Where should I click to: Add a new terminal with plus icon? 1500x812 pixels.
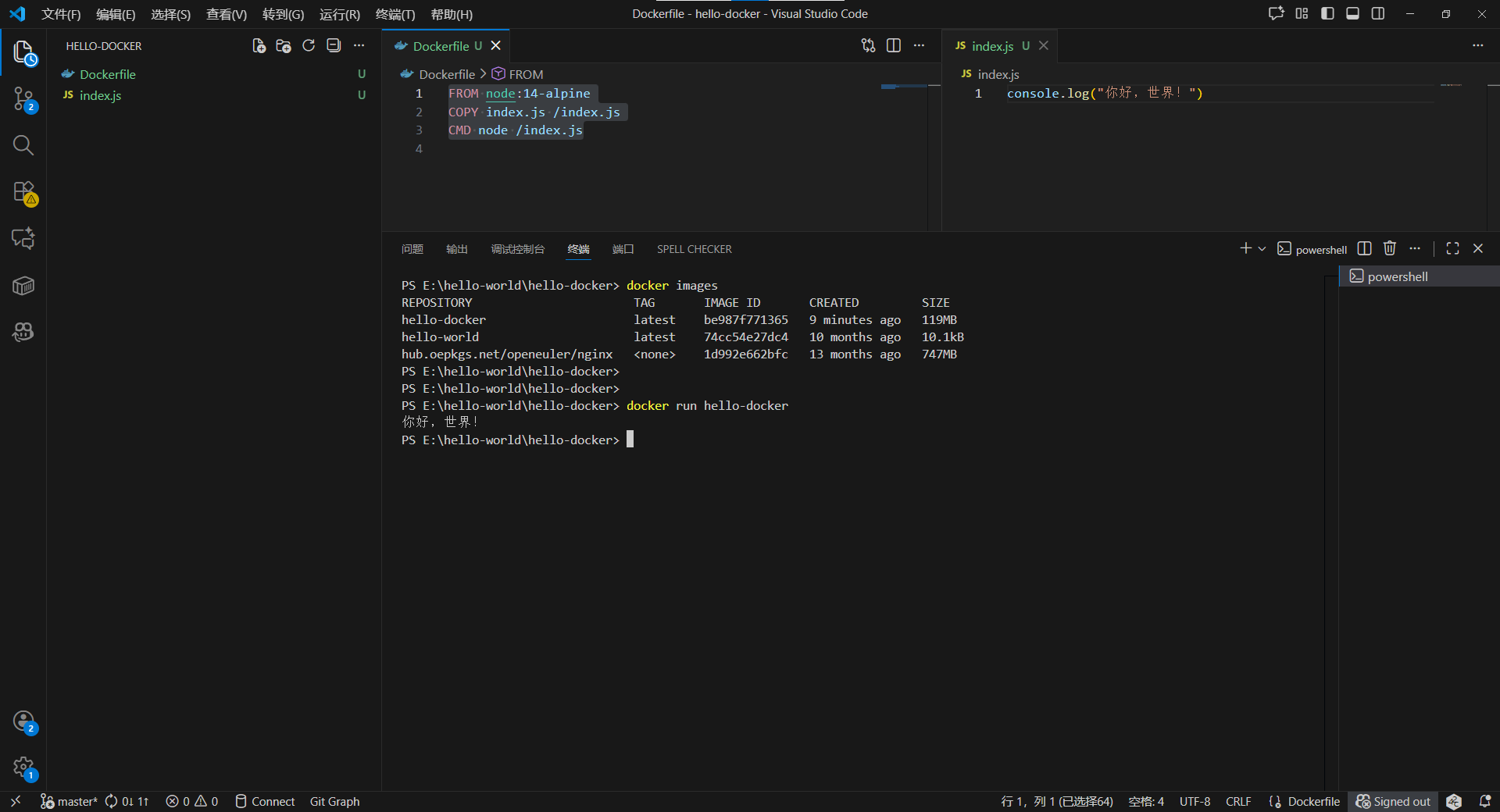point(1245,248)
